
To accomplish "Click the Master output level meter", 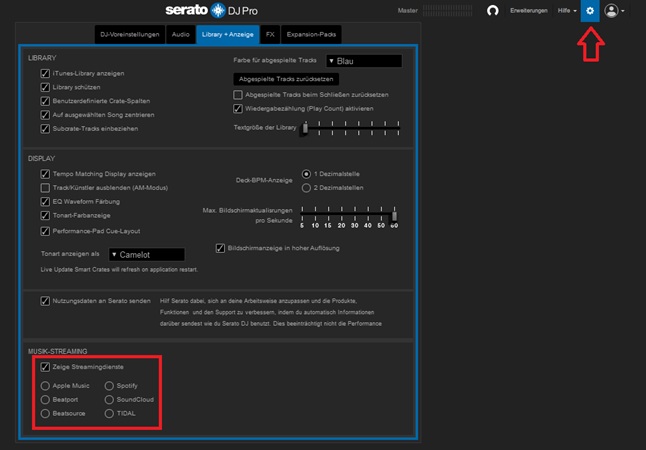I will click(447, 11).
